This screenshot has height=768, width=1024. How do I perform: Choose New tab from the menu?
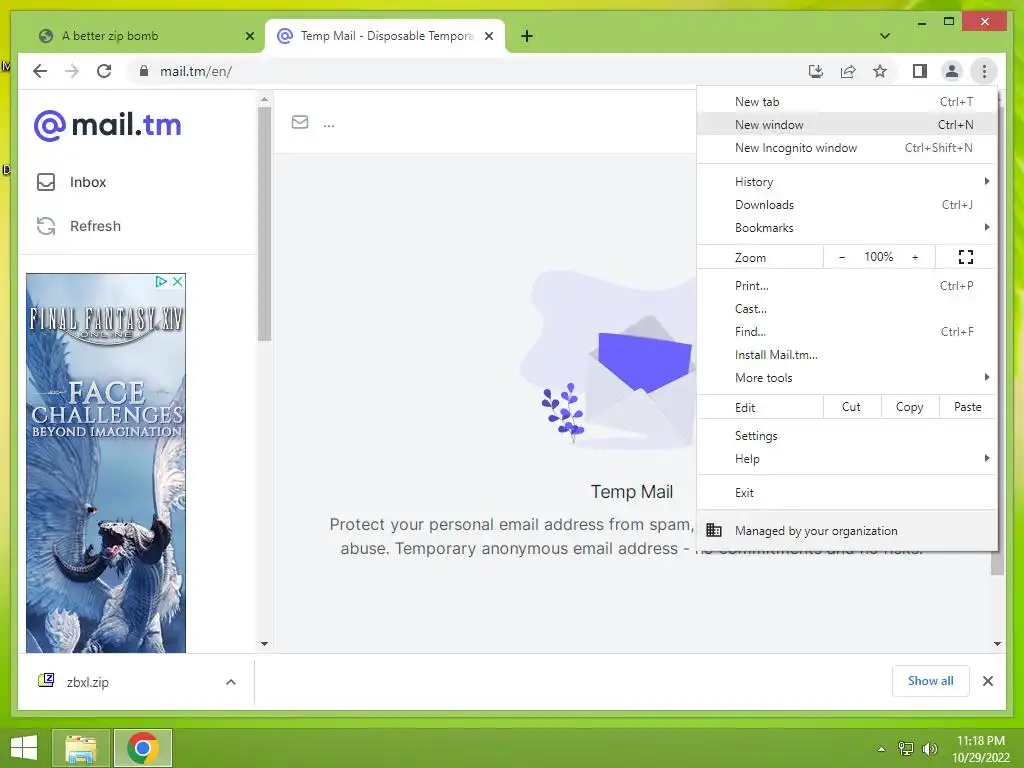846,102
